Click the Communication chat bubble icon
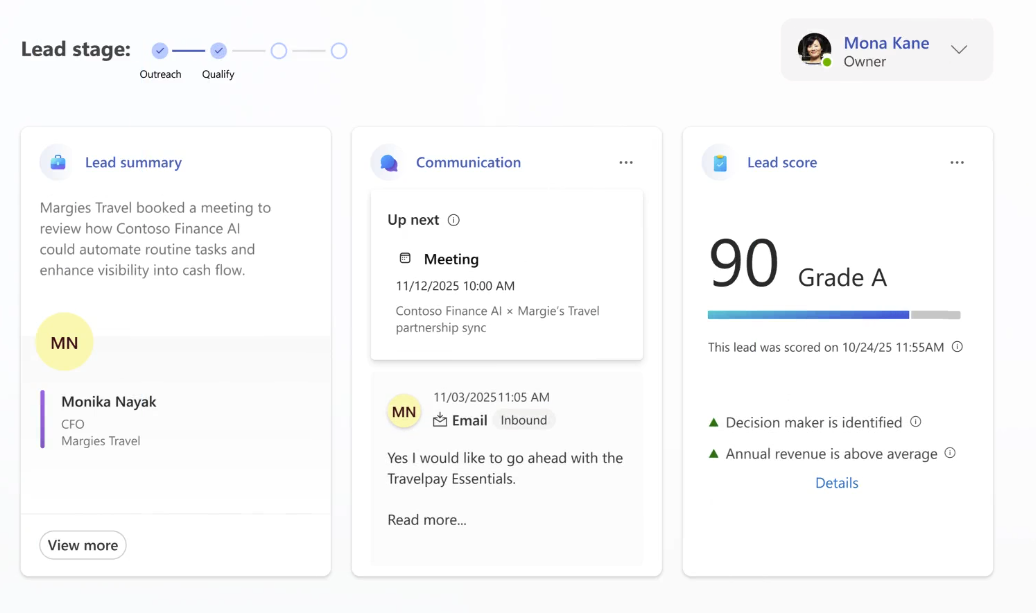 tap(389, 162)
